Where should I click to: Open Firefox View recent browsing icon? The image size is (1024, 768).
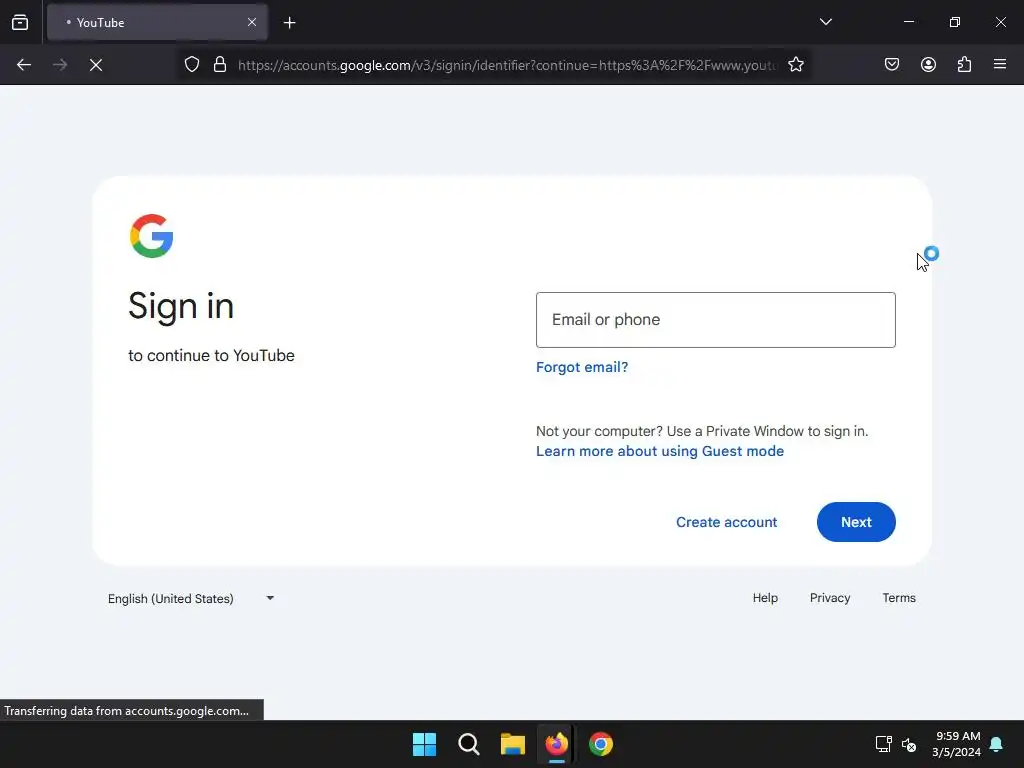point(20,22)
